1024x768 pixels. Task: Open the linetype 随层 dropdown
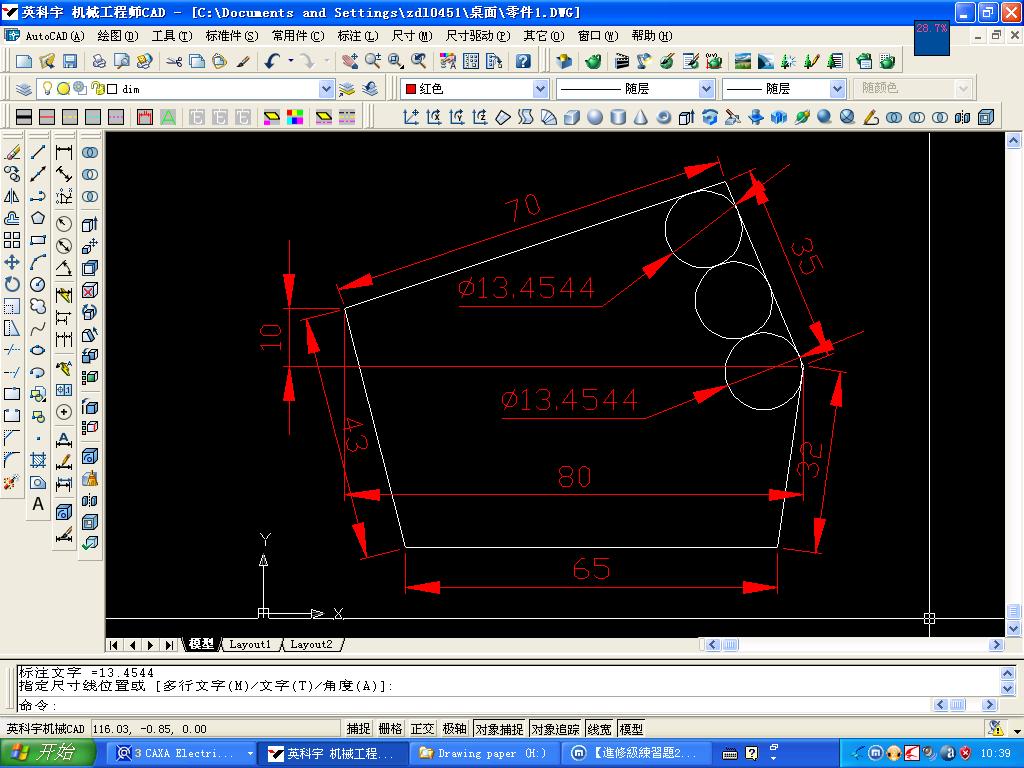(706, 88)
